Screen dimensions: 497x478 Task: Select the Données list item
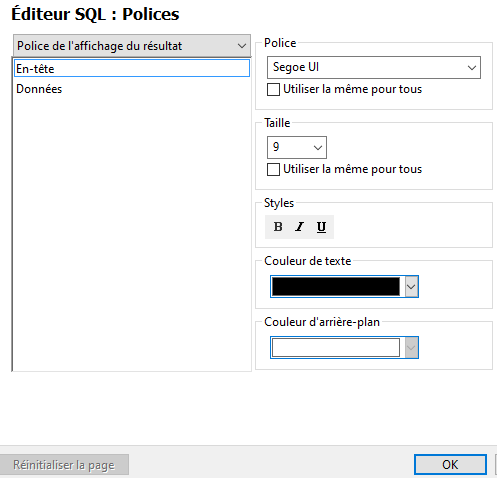pyautogui.click(x=132, y=89)
